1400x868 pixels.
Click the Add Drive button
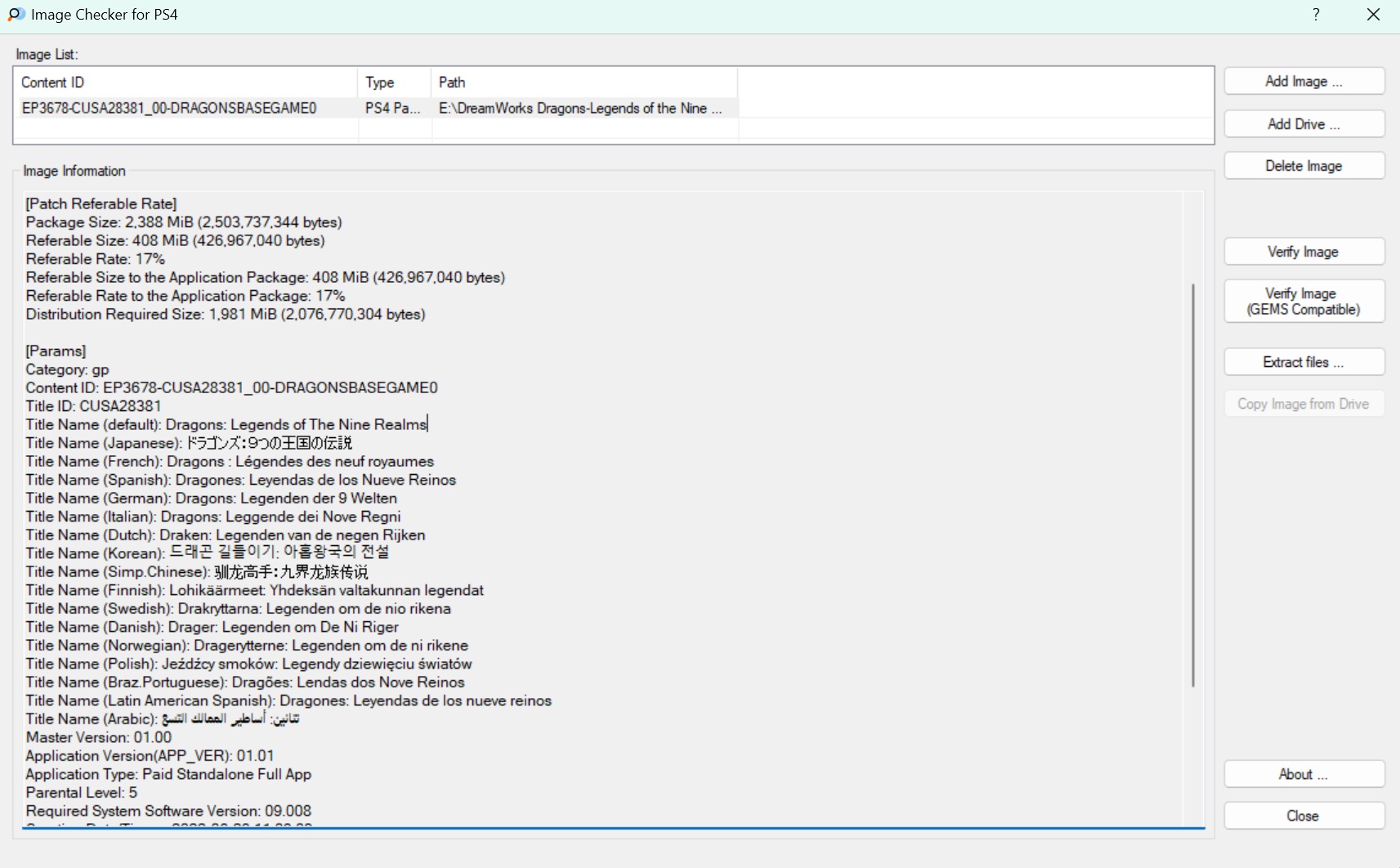[1304, 124]
